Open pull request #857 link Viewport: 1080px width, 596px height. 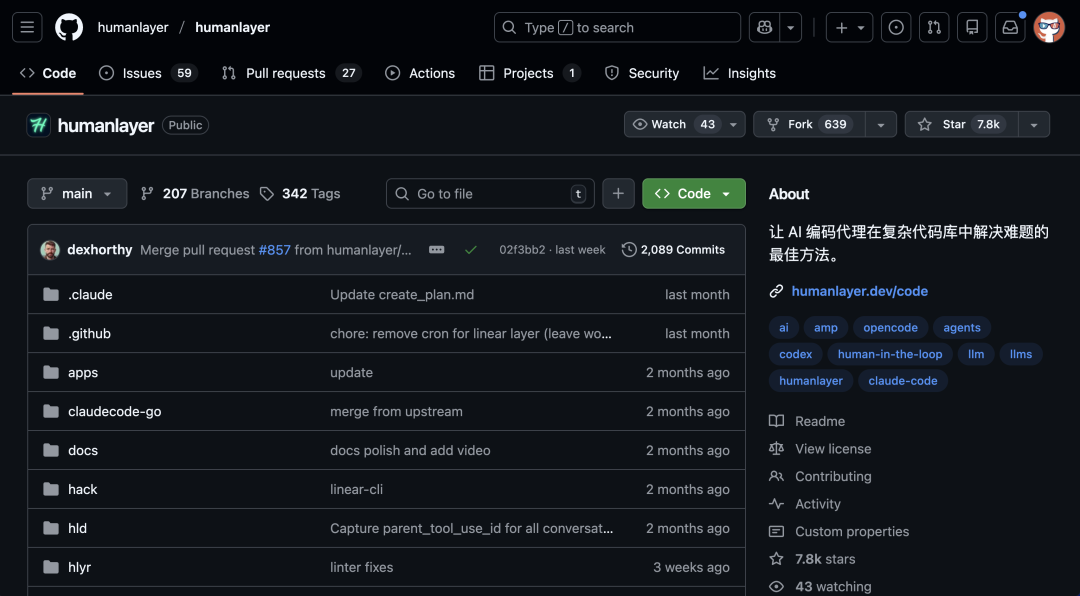pos(275,250)
